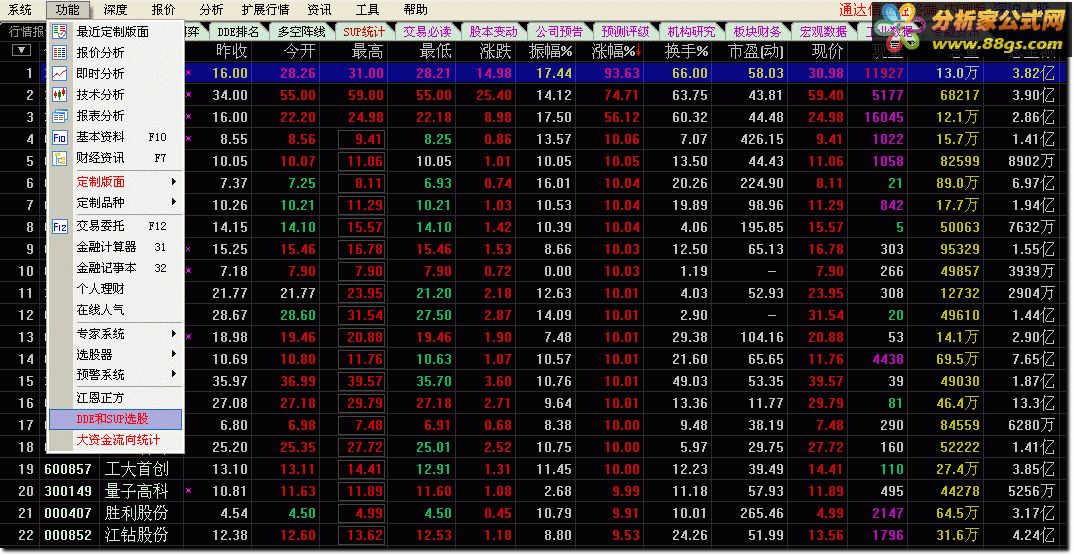Sort by the 涨幅% column header
Image resolution: width=1074 pixels, height=555 pixels.
pyautogui.click(x=616, y=51)
